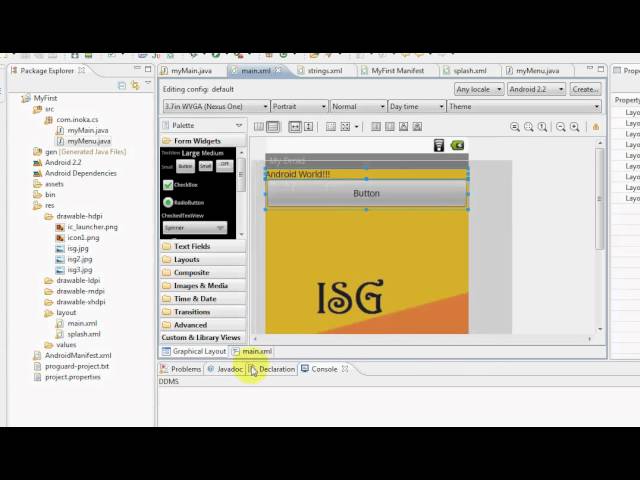
Task: Click green Android tag icon above canvas
Action: tap(457, 145)
